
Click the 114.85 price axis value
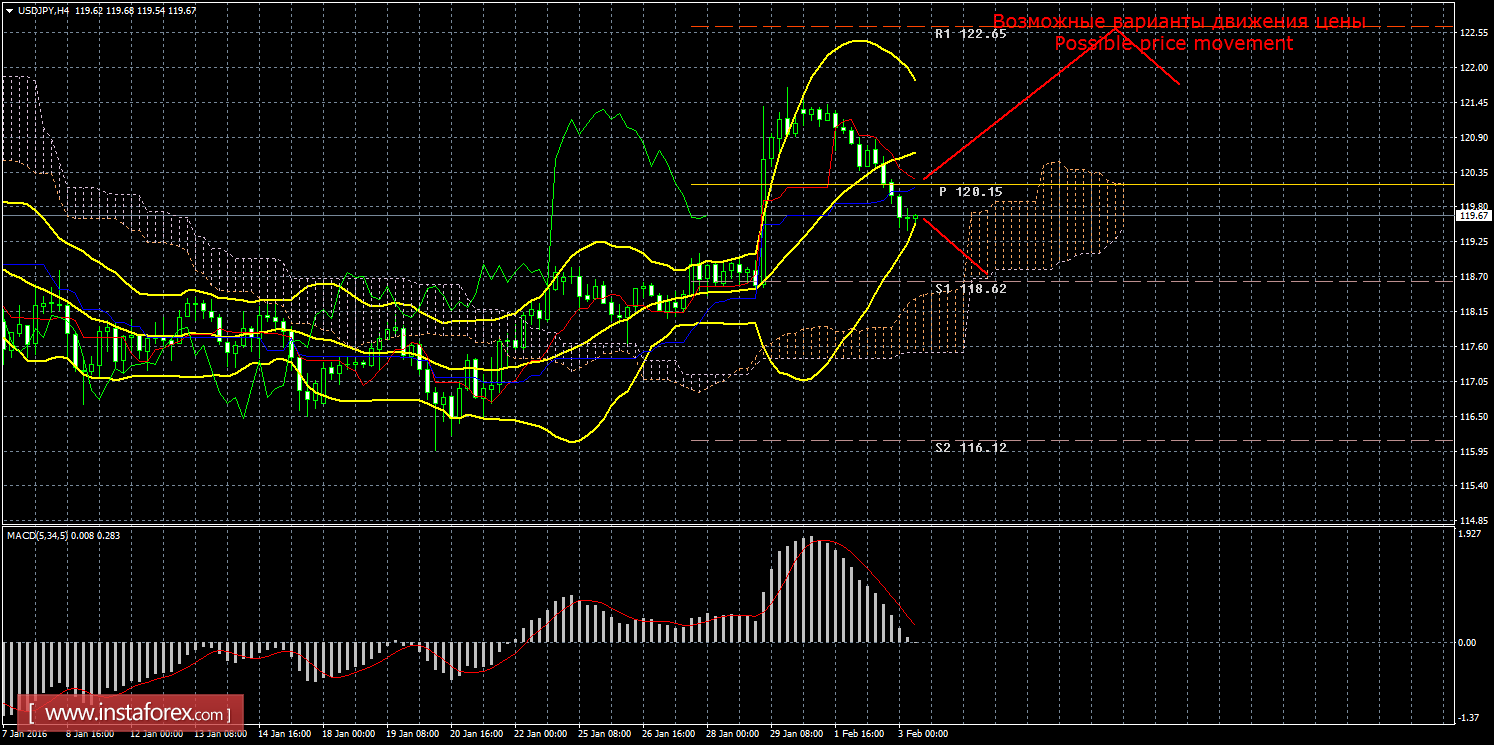1472,521
